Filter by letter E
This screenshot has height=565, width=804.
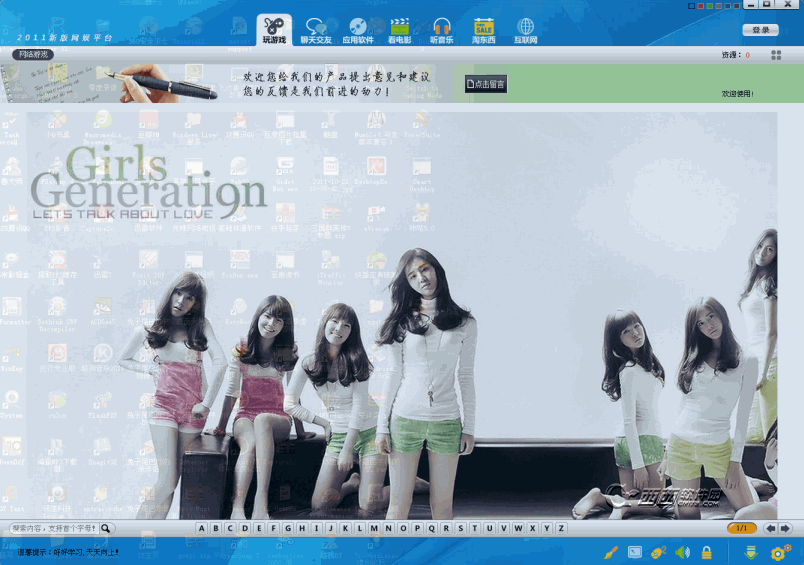[259, 528]
